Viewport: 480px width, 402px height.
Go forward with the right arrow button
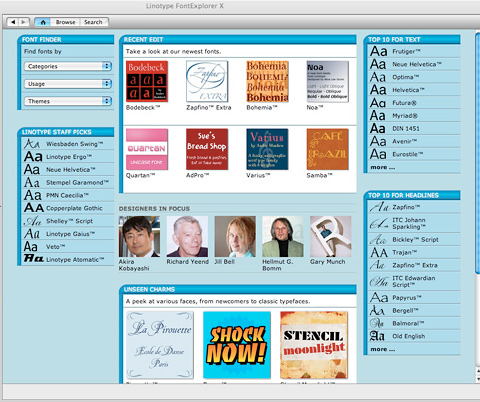24,22
